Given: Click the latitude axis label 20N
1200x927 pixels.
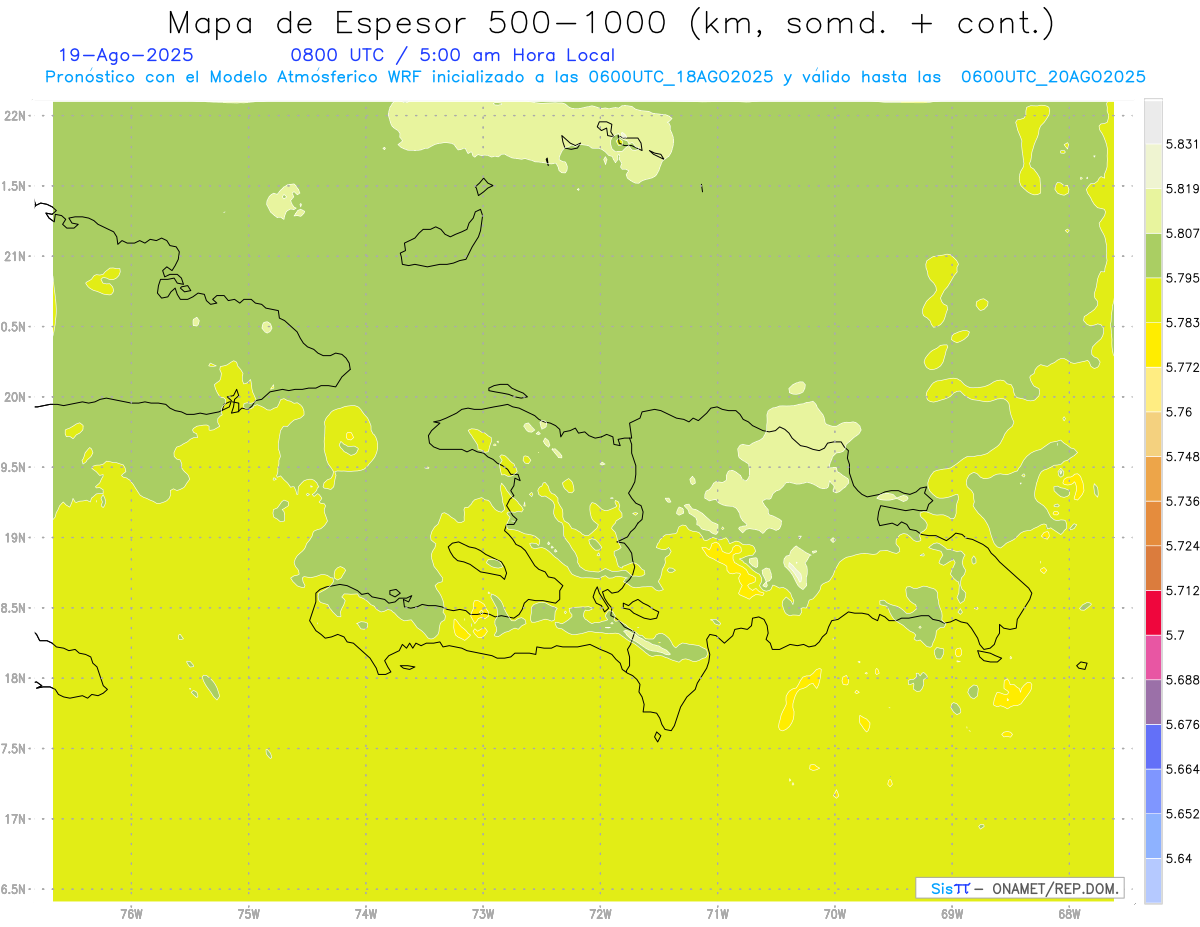Looking at the screenshot, I should click(15, 397).
